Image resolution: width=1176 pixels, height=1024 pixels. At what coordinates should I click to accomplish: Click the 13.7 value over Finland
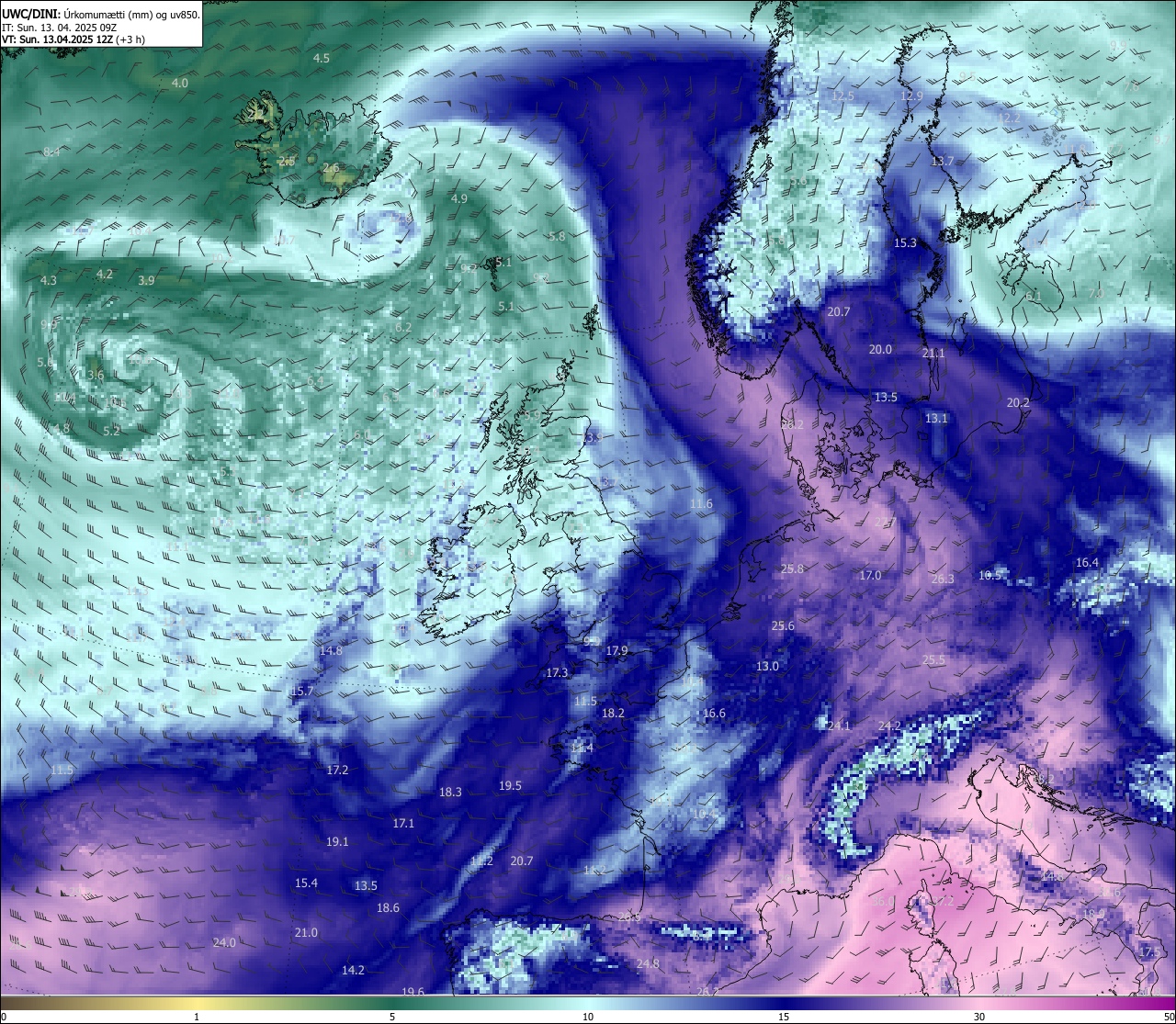[943, 161]
